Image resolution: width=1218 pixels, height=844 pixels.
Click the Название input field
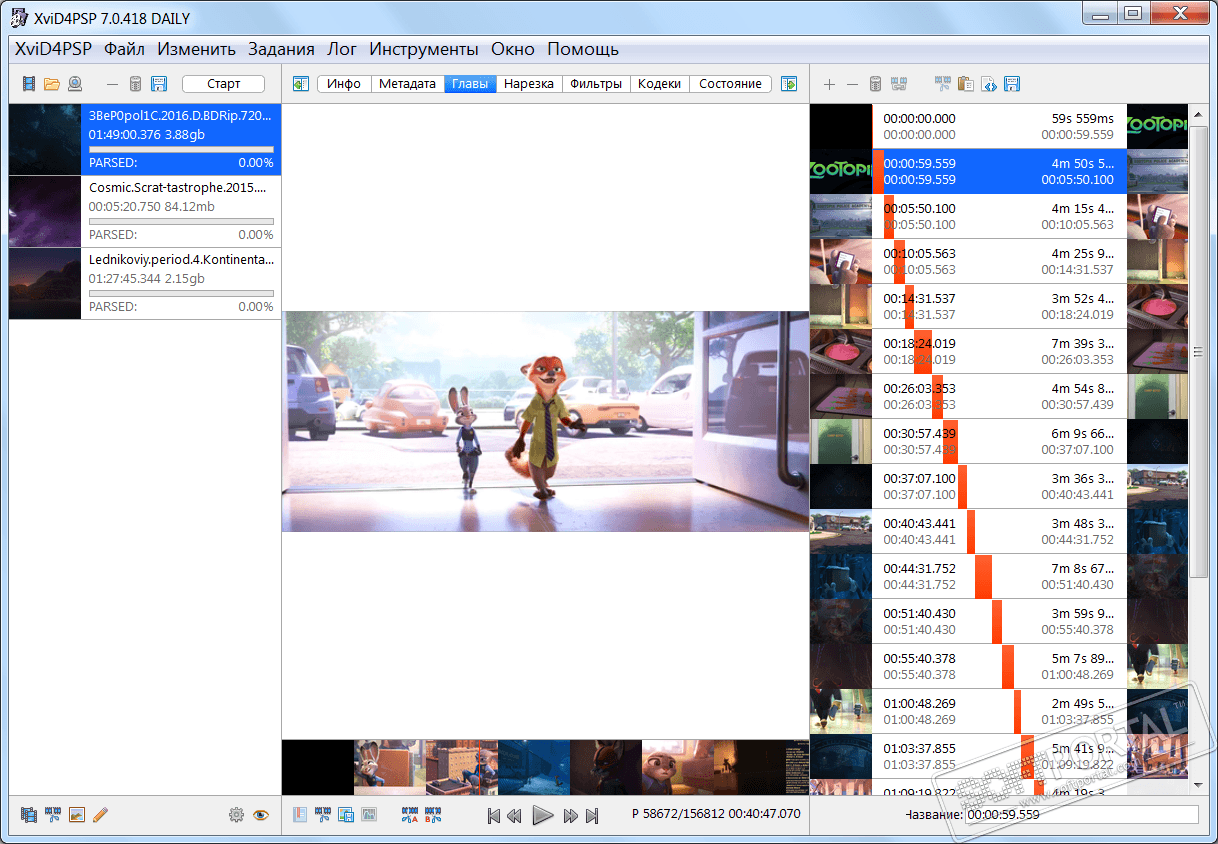[x=1080, y=815]
